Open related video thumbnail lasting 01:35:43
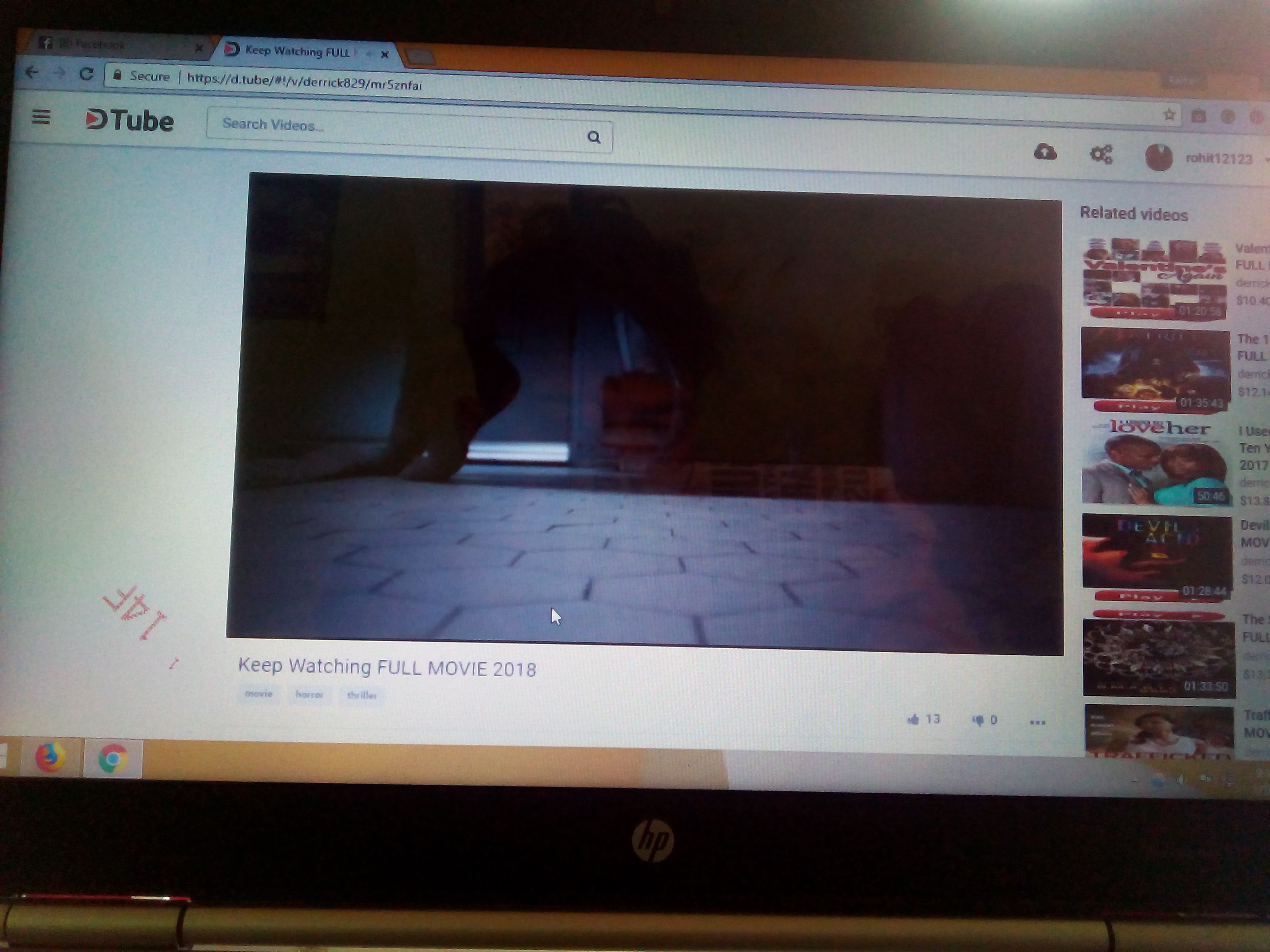This screenshot has width=1270, height=952. pos(1155,371)
